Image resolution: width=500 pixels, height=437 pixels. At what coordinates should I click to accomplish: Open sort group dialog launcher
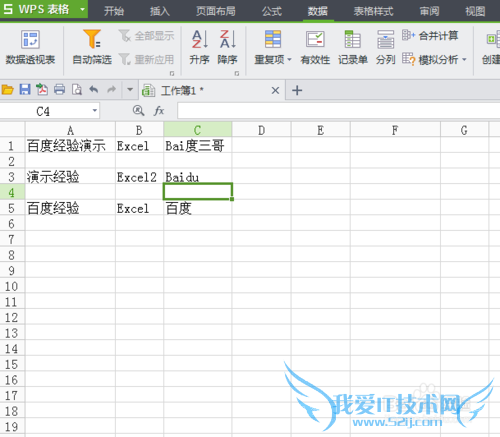point(237,73)
